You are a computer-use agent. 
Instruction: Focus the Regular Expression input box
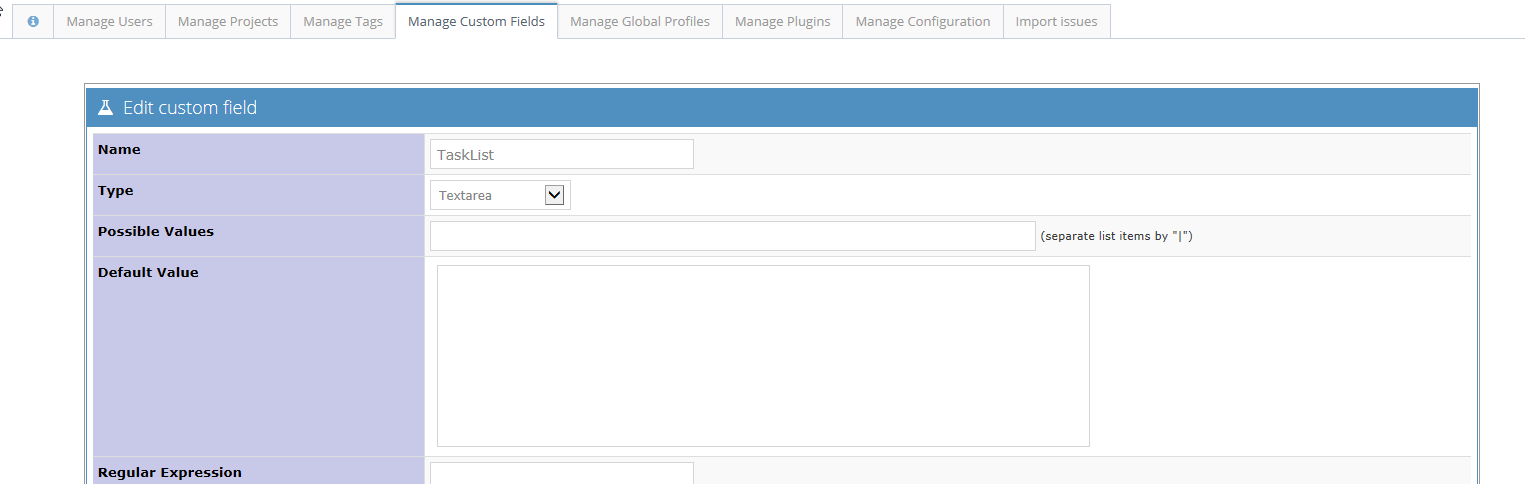tap(561, 473)
